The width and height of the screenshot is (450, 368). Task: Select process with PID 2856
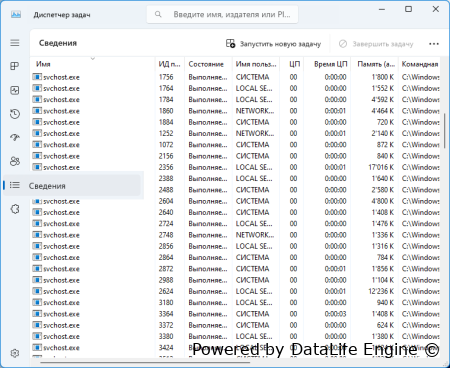235,246
